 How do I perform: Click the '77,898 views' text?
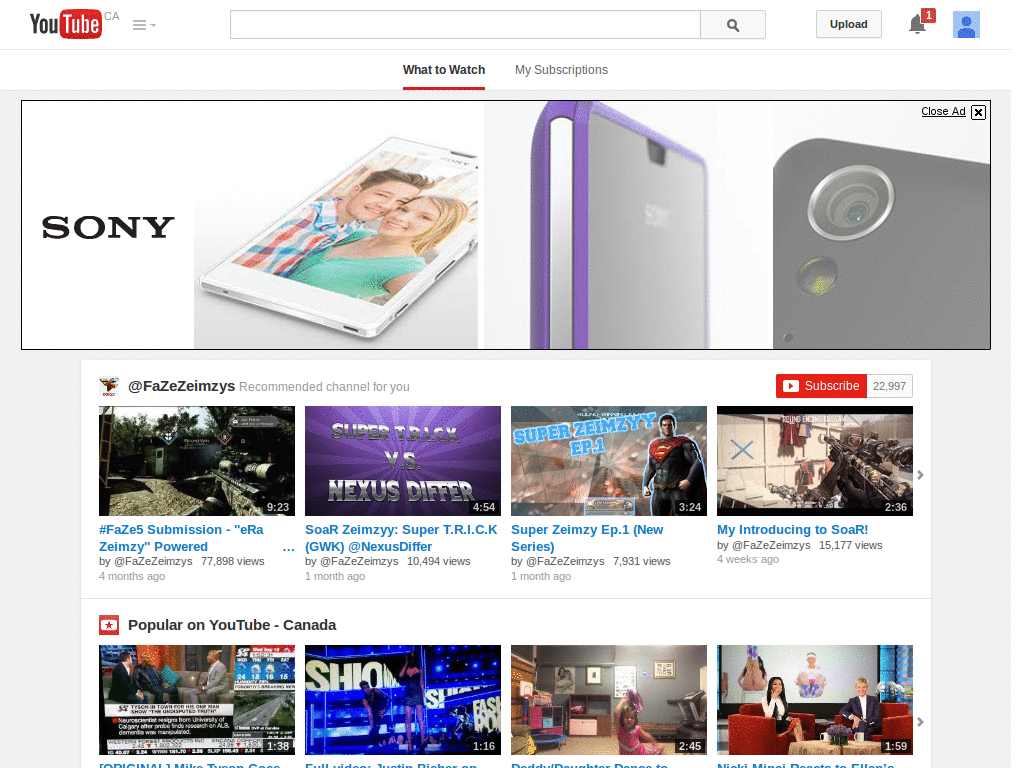[232, 561]
